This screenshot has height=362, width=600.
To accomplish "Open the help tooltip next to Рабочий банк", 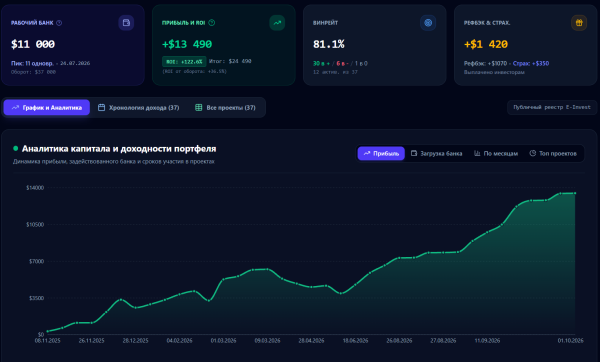I will (59, 23).
